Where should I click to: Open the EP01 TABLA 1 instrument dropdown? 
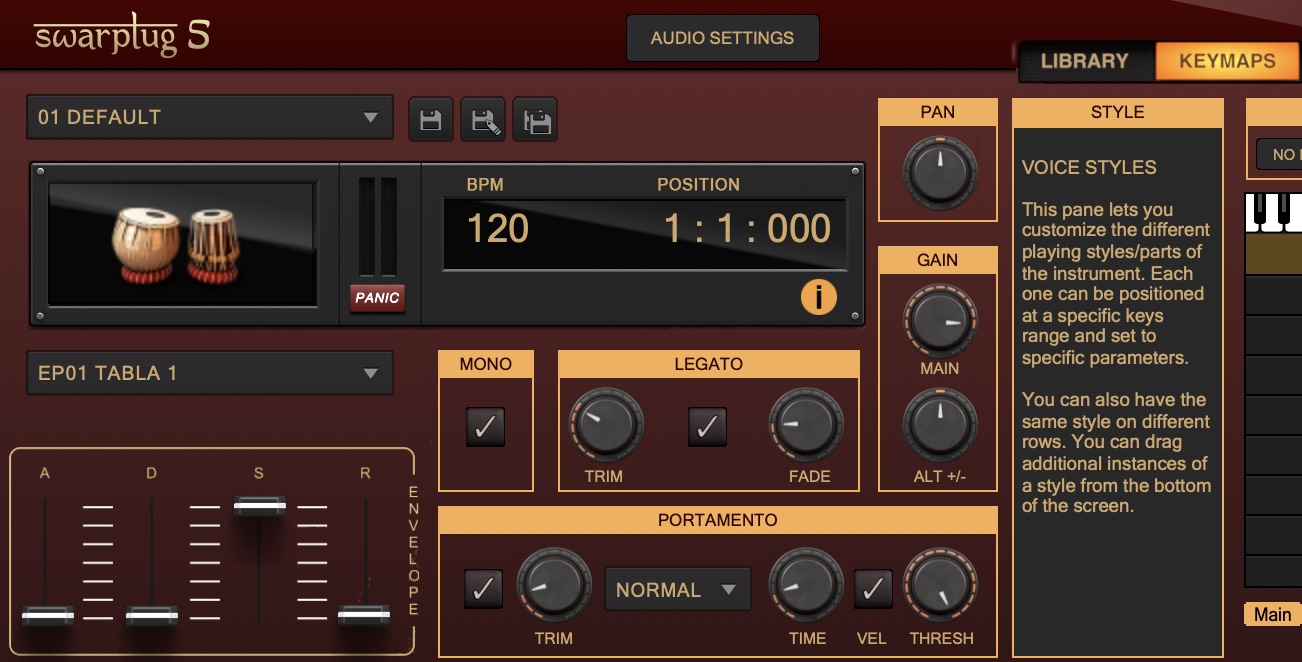pos(210,373)
